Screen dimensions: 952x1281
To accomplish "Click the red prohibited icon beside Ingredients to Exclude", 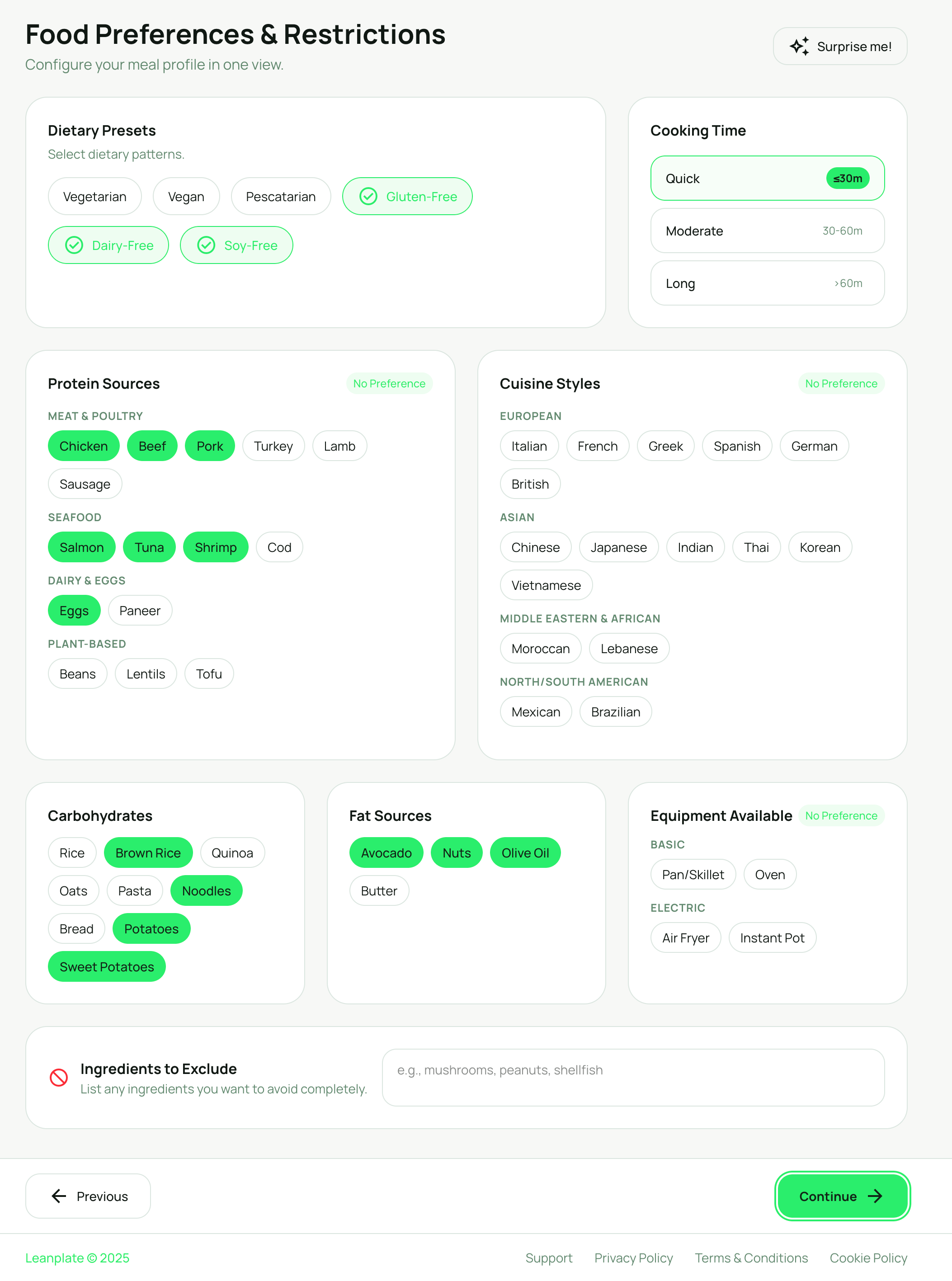I will click(x=59, y=1077).
